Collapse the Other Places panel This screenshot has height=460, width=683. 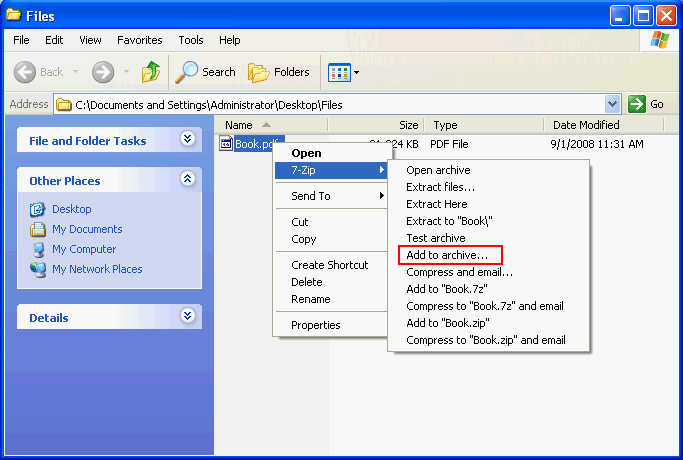187,179
